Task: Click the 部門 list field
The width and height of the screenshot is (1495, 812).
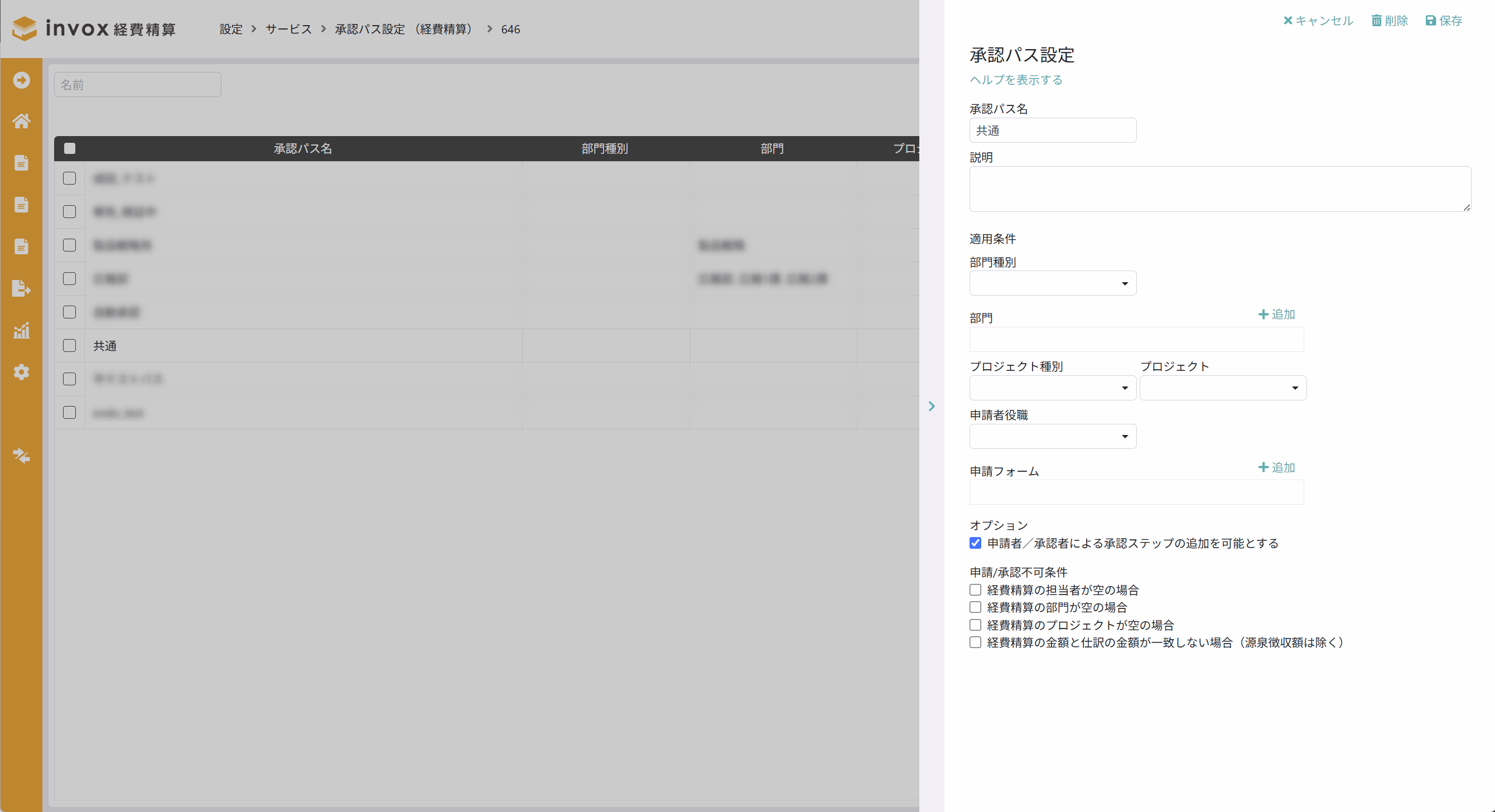Action: pos(1136,340)
